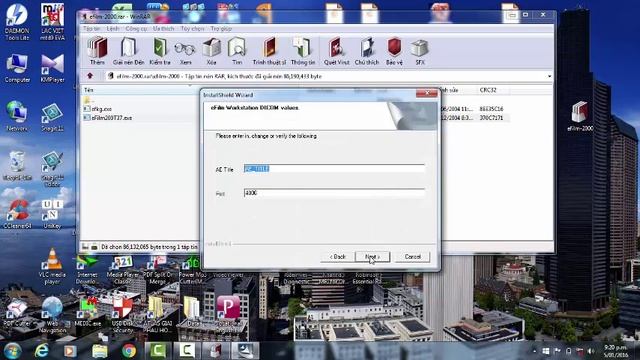Open Windows Explorer from the taskbar
The height and width of the screenshot is (360, 640).
(100, 351)
